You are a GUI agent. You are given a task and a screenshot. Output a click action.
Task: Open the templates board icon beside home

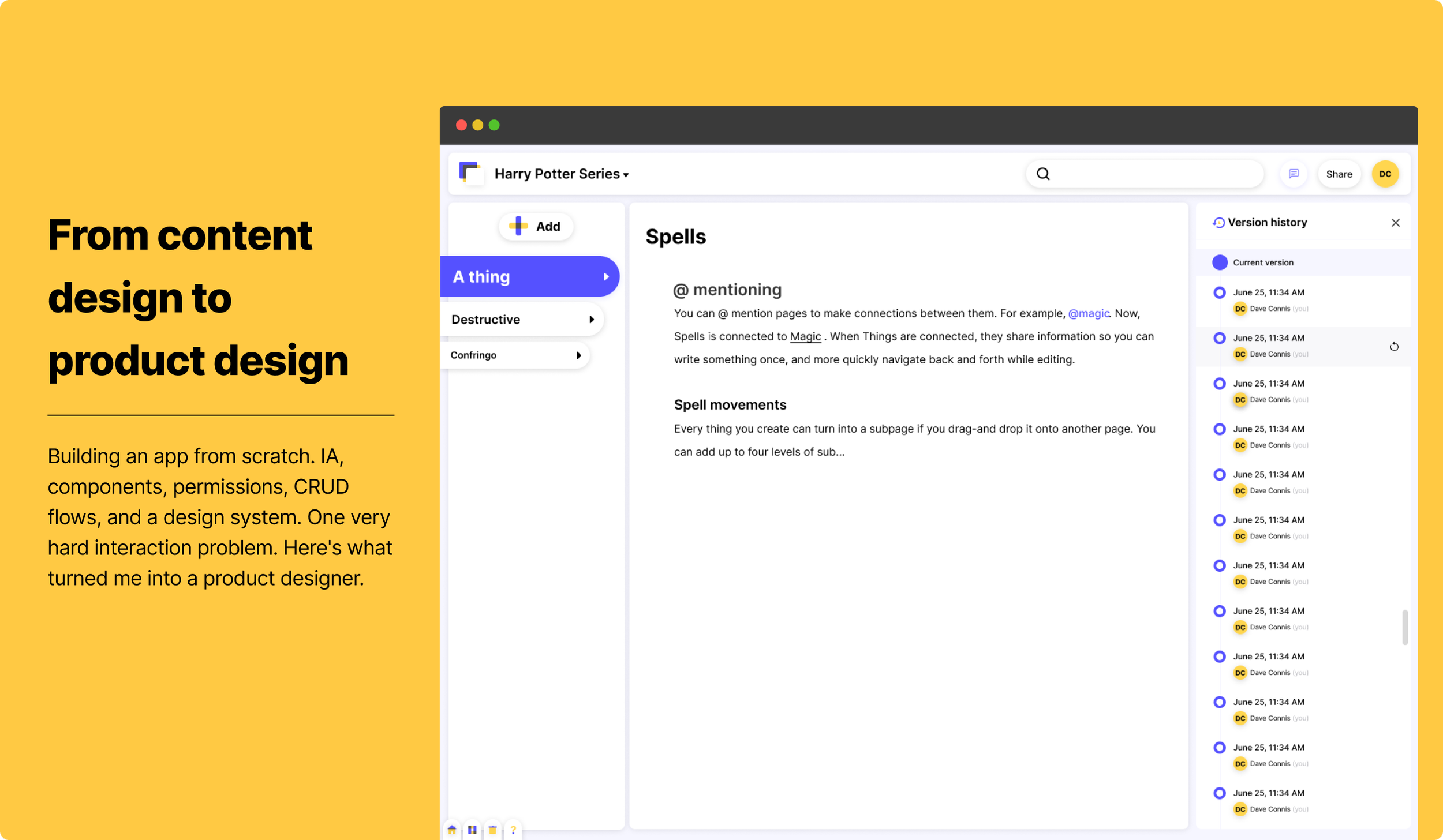coord(472,830)
